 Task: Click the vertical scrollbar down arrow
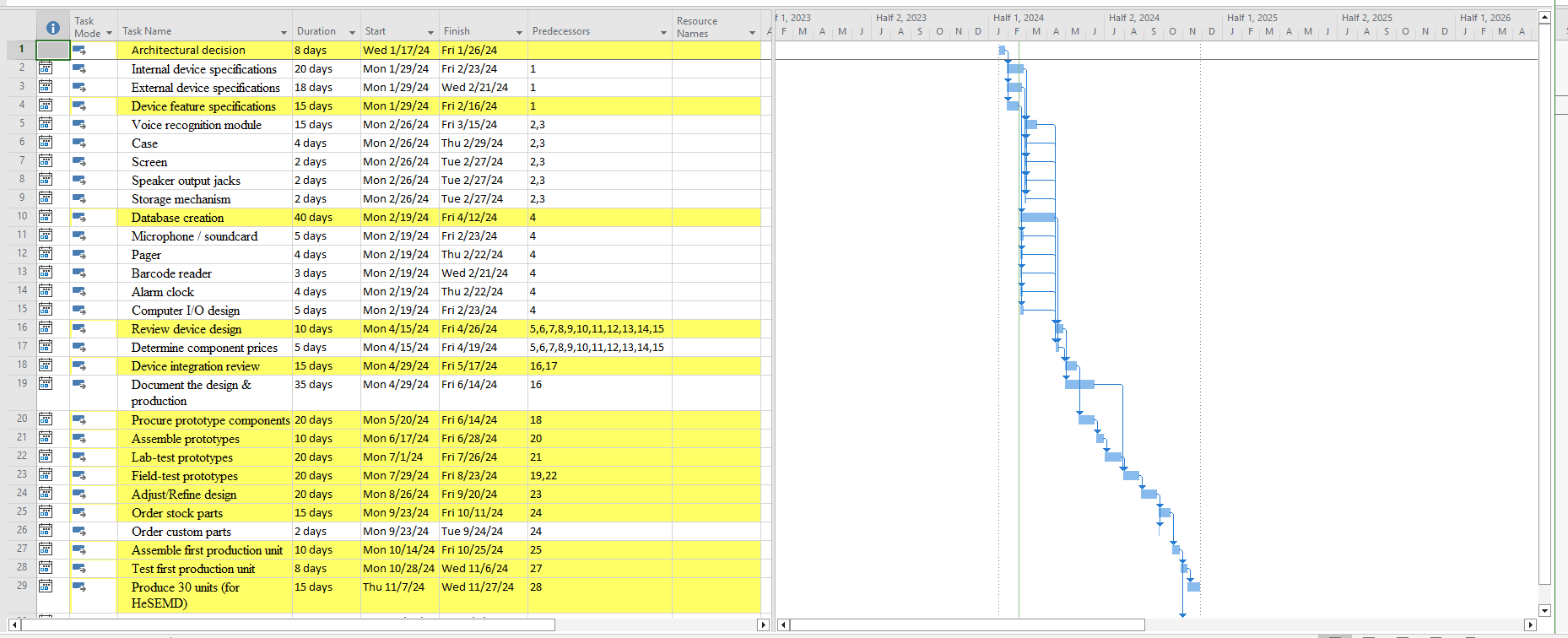click(1545, 611)
